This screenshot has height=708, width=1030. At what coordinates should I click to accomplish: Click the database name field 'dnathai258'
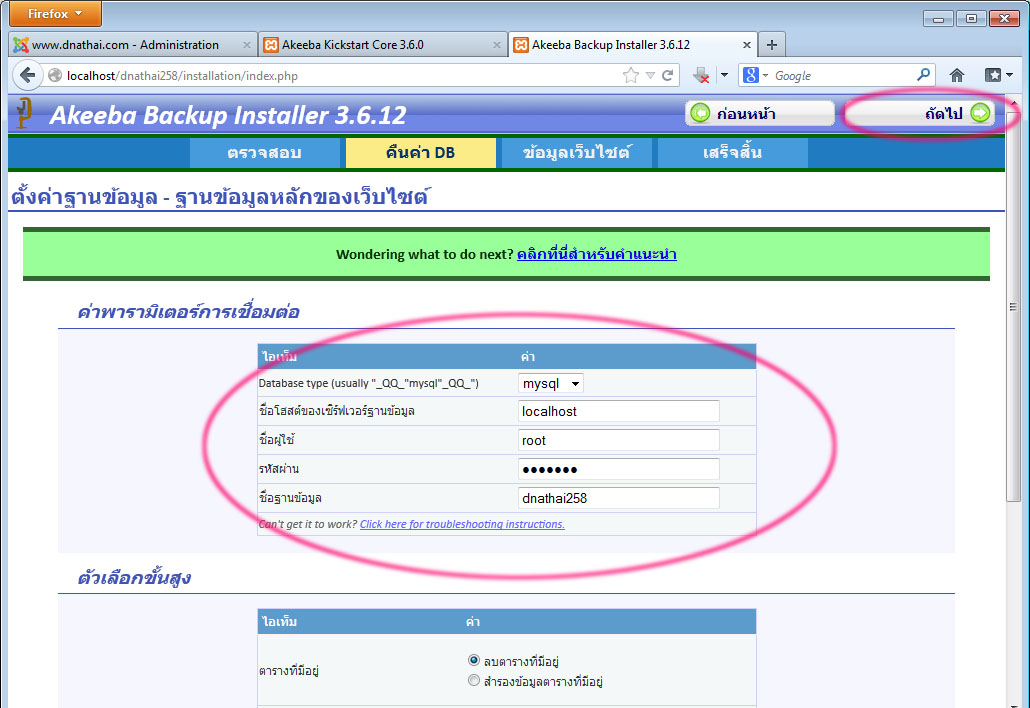pos(618,498)
